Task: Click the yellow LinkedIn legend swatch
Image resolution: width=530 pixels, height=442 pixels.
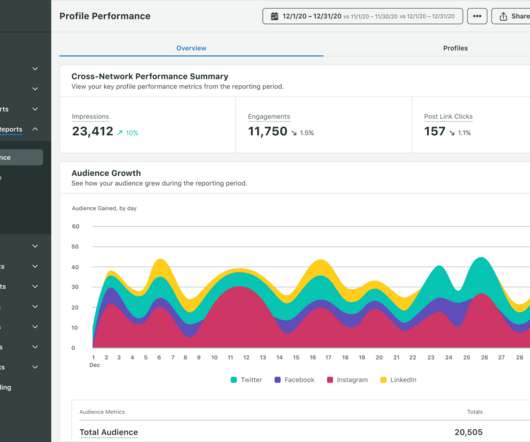Action: coord(383,380)
